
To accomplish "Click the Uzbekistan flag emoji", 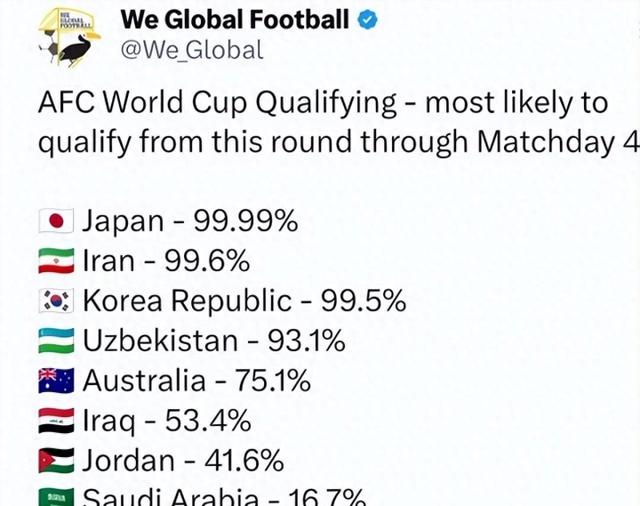I will 56,341.
